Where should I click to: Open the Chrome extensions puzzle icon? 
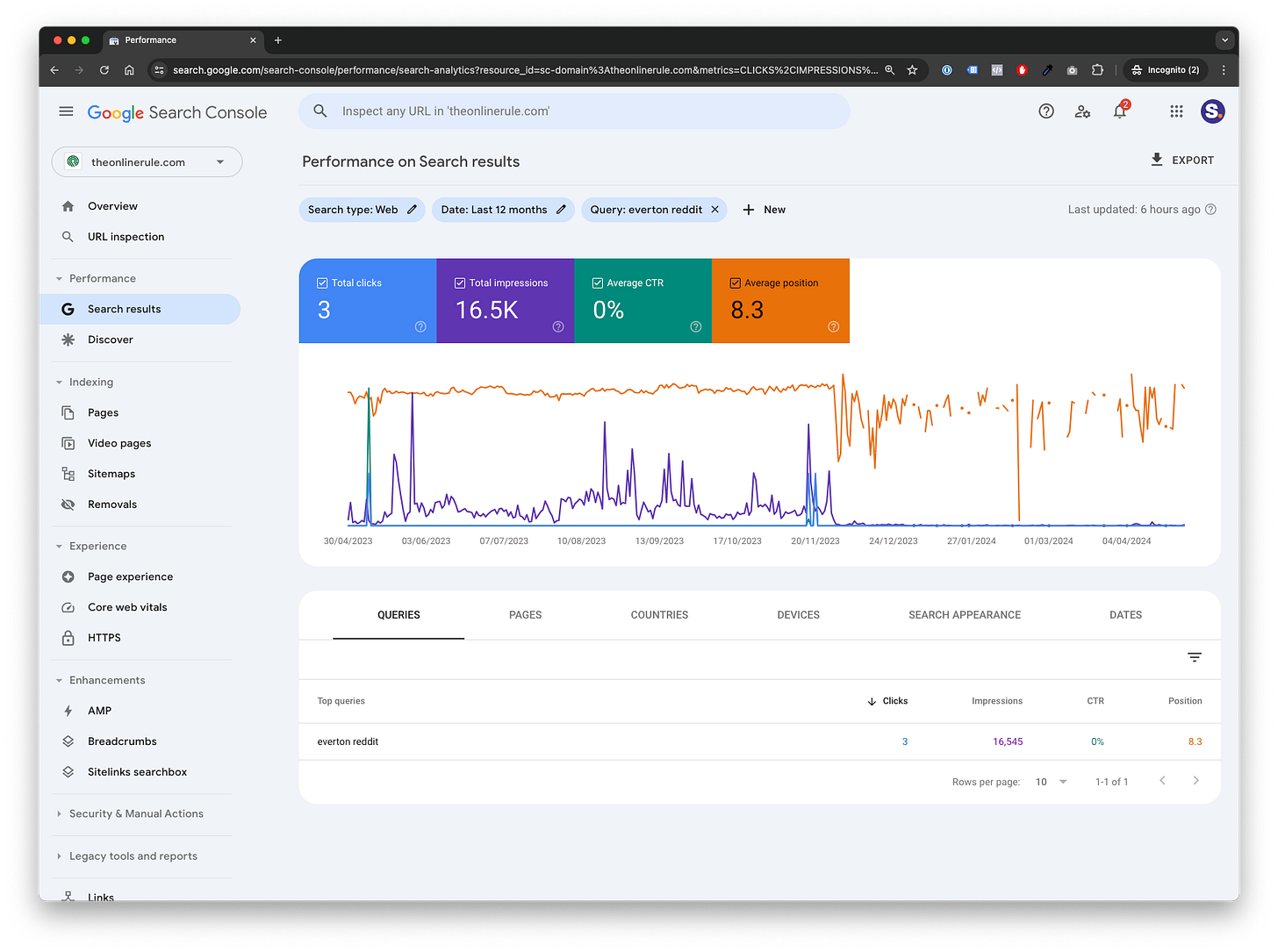tap(1097, 70)
